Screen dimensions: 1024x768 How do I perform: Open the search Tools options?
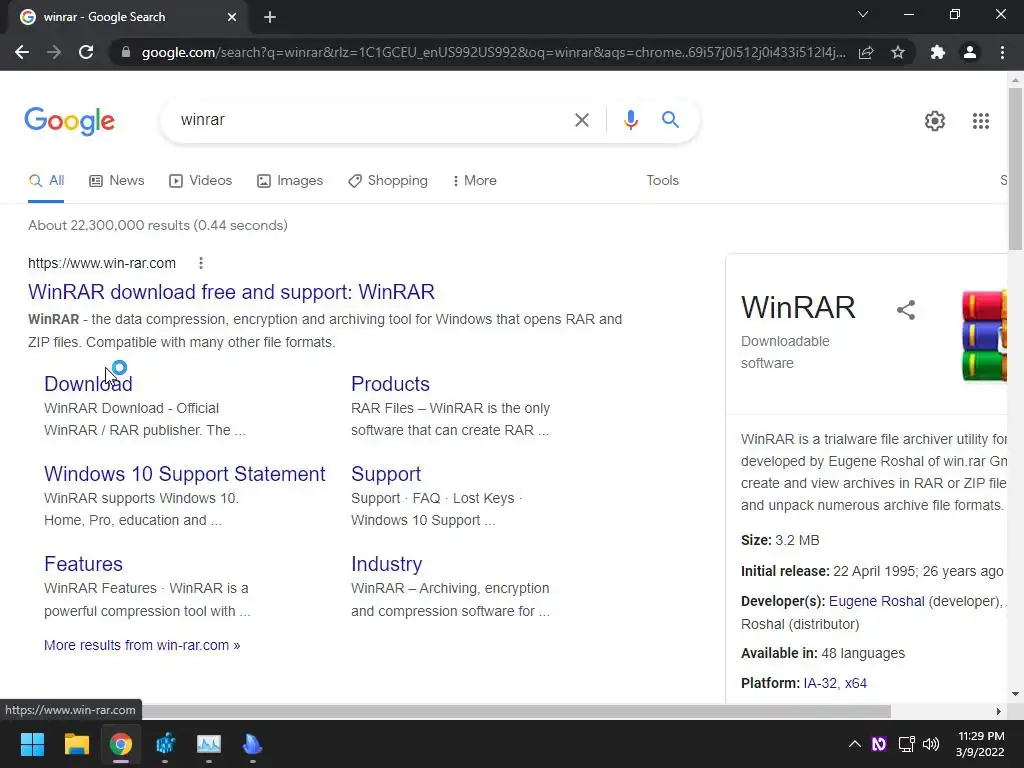pos(662,181)
